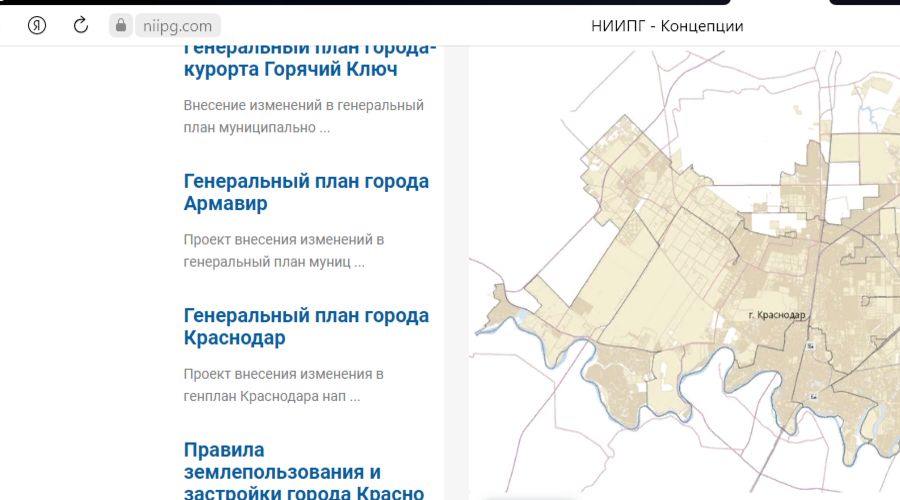Reload the page with refresh icon

pos(81,26)
